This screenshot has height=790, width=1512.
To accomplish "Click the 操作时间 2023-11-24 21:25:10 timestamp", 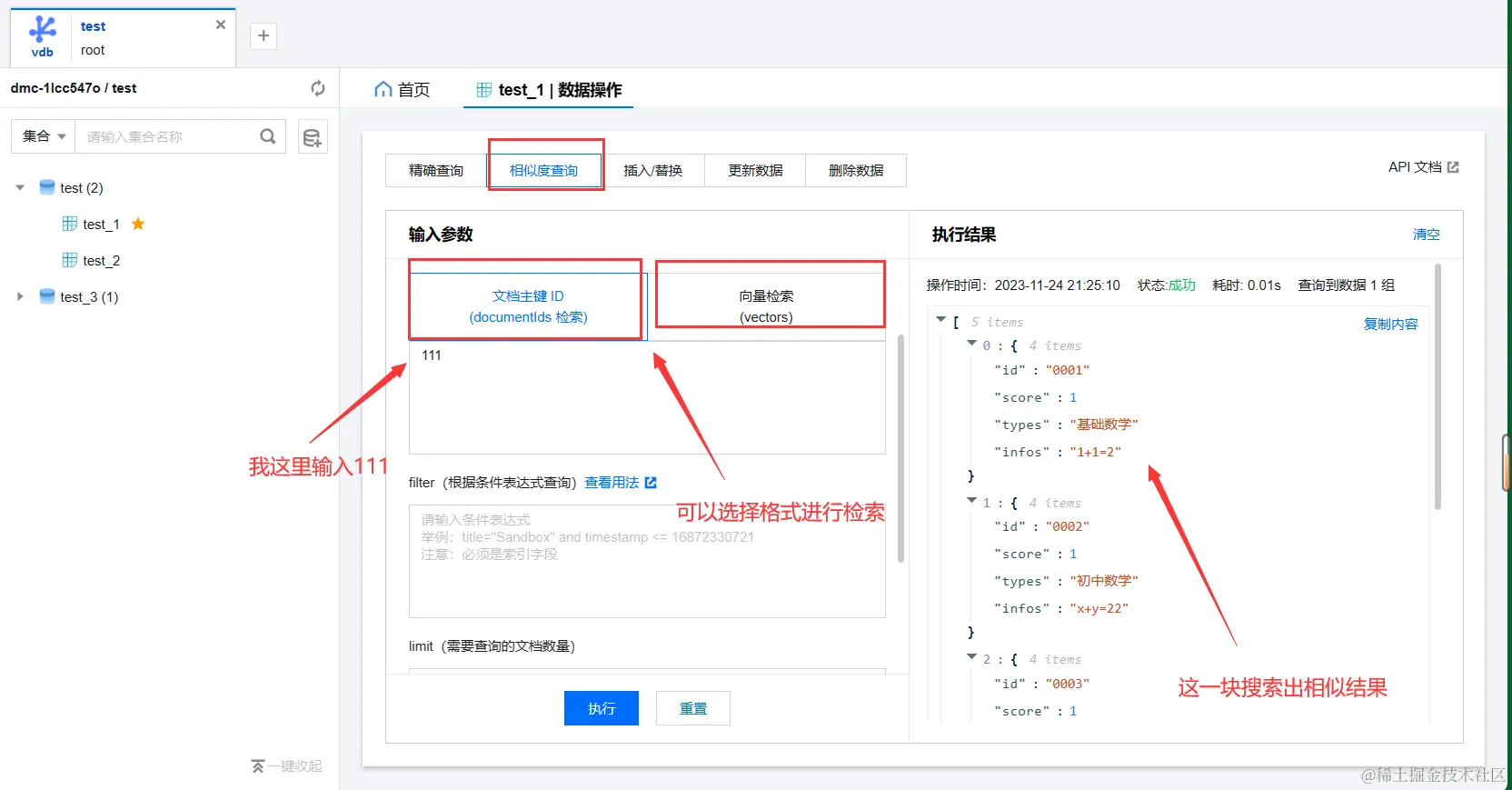I will click(1023, 285).
